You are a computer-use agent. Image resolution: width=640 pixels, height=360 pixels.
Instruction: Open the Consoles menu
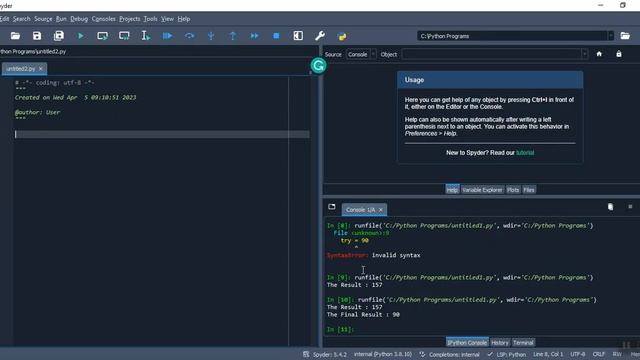(104, 19)
